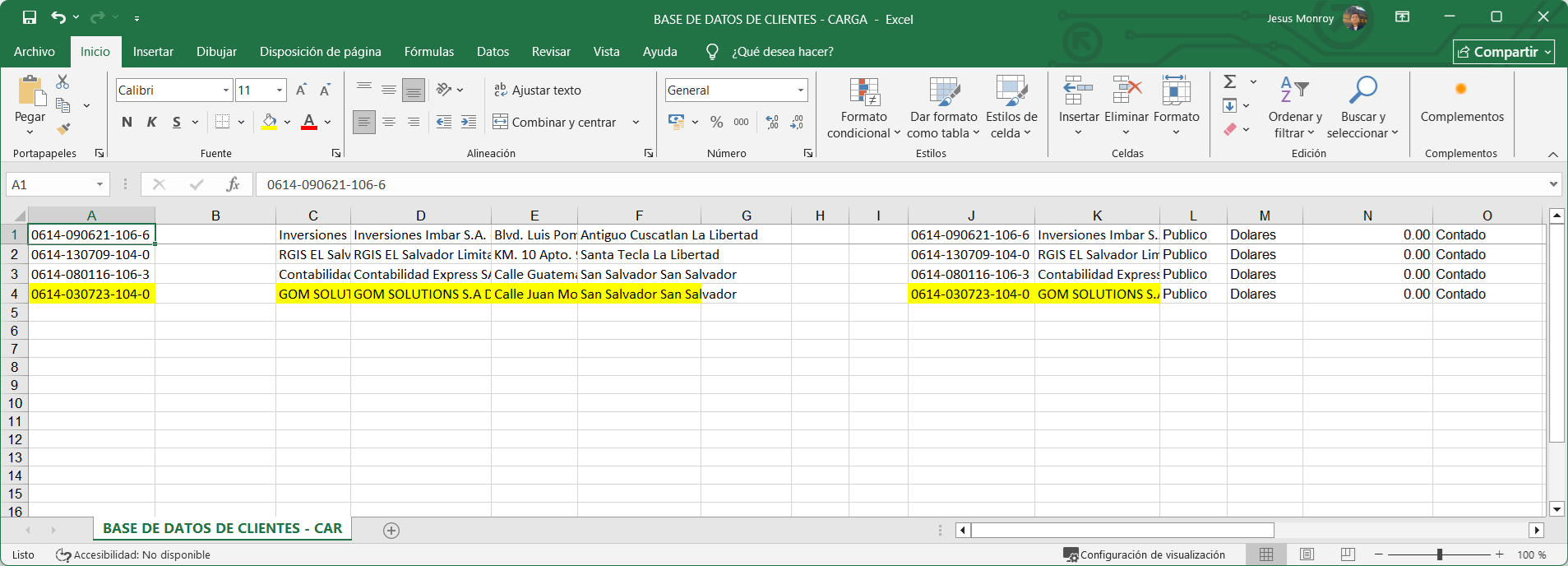Screen dimensions: 1568x566
Task: Select the Format Painter brush
Action: coord(62,128)
